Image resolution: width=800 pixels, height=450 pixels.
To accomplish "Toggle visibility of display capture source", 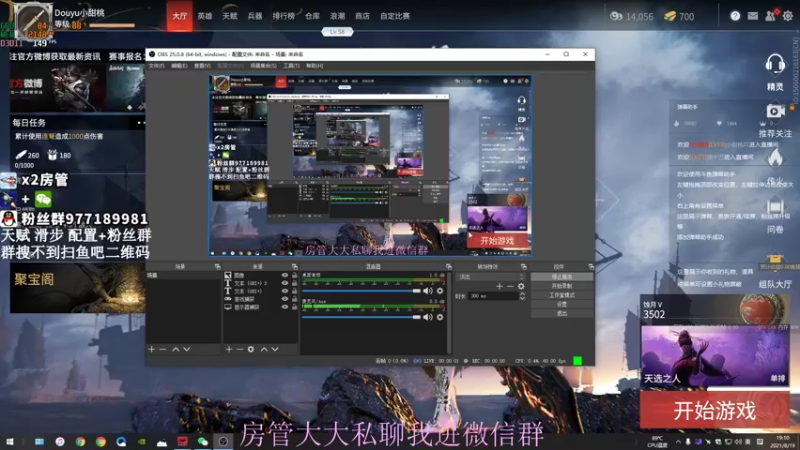I will click(285, 307).
